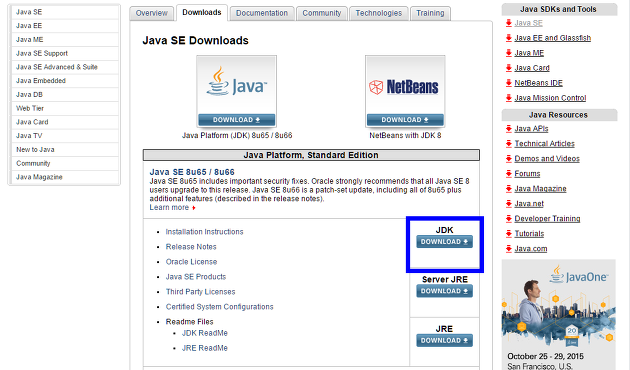Open the Demos and Videos link

click(x=547, y=159)
